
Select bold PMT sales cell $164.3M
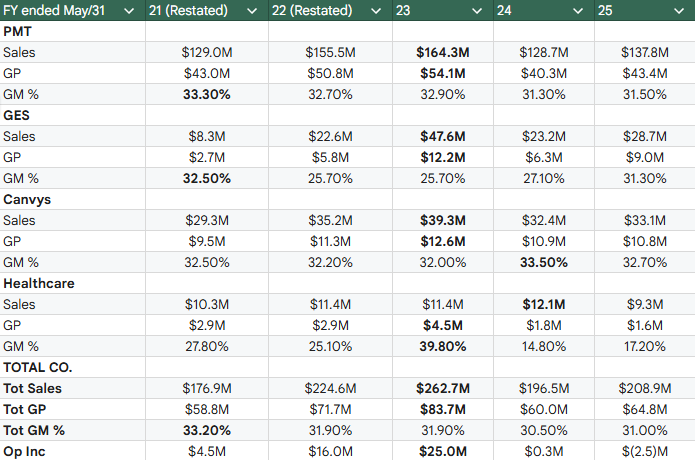click(443, 52)
